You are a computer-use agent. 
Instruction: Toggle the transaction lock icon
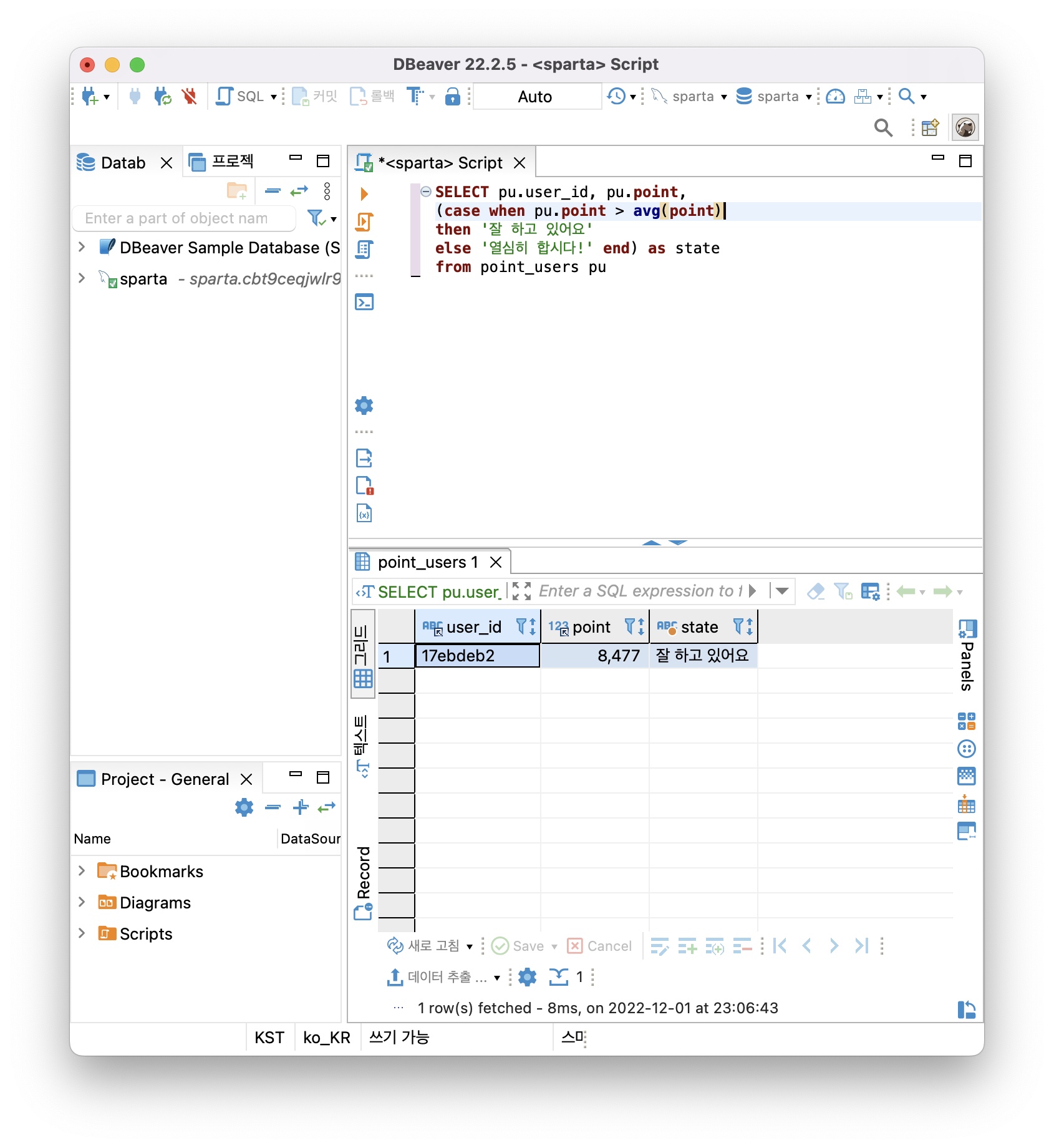pos(453,97)
